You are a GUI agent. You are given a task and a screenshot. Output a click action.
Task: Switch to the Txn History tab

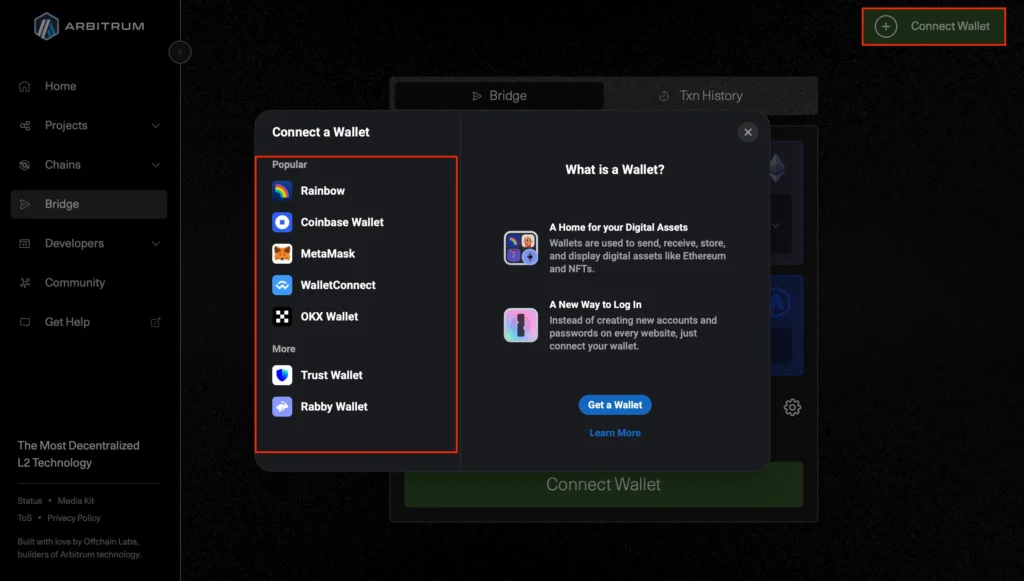tap(711, 96)
